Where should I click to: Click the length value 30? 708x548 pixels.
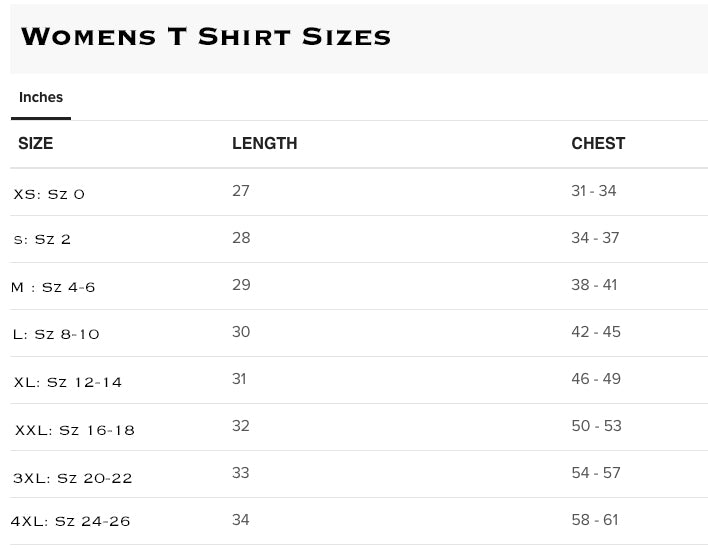[241, 332]
